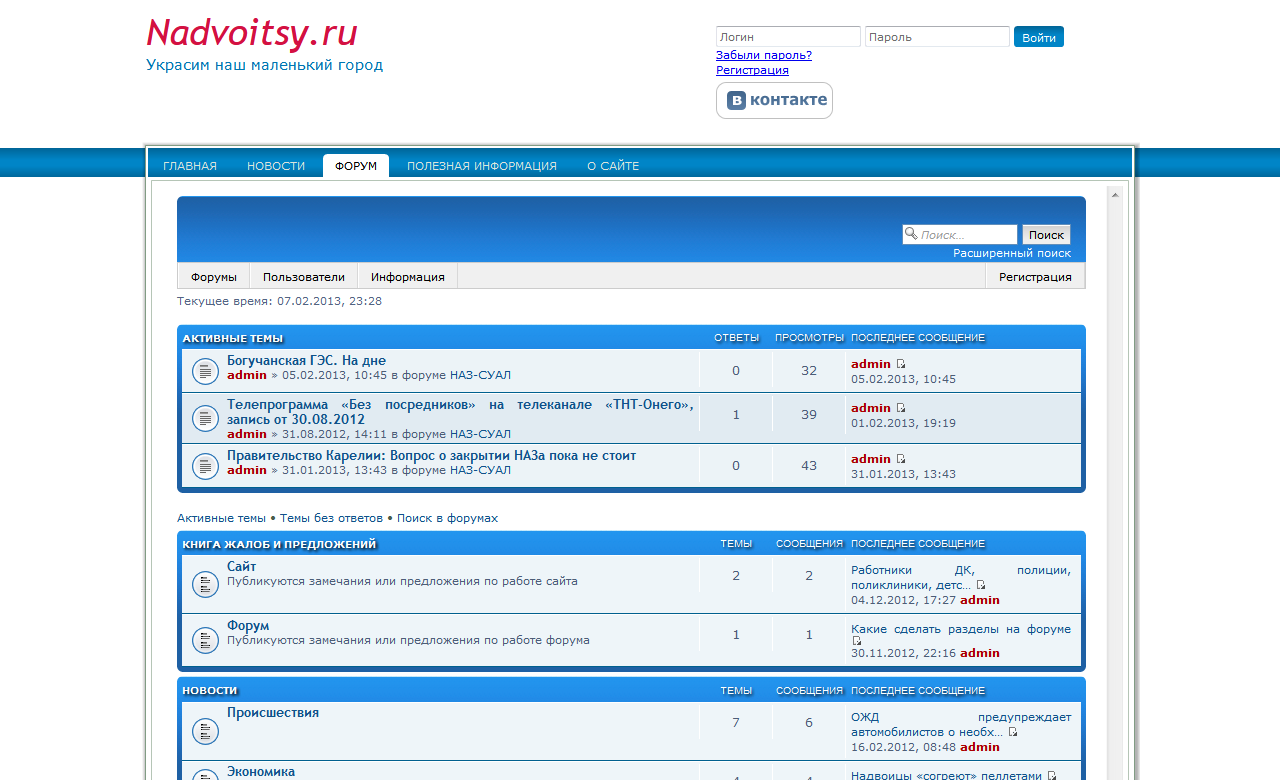Click the VKontakte login icon
The width and height of the screenshot is (1280, 780).
(774, 100)
